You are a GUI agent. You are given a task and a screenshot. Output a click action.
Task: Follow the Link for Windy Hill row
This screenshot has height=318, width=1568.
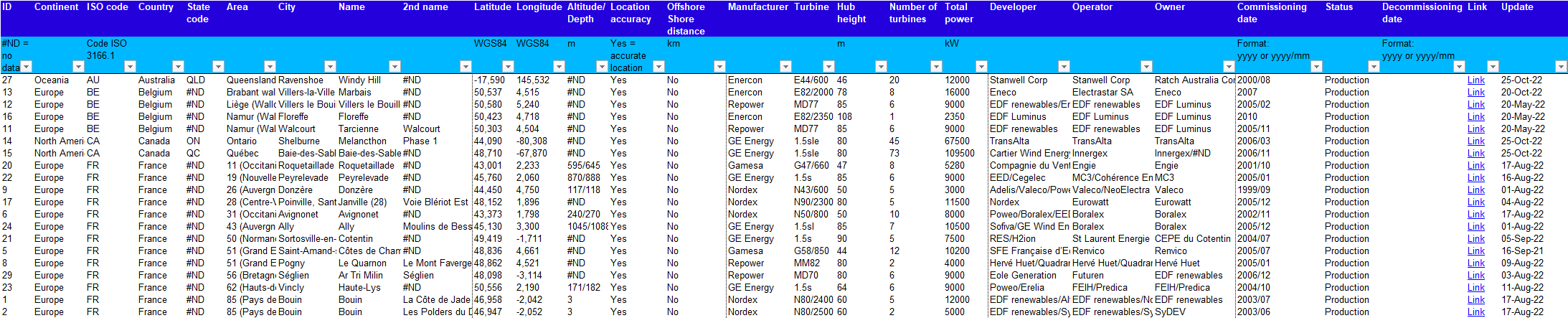(1475, 80)
